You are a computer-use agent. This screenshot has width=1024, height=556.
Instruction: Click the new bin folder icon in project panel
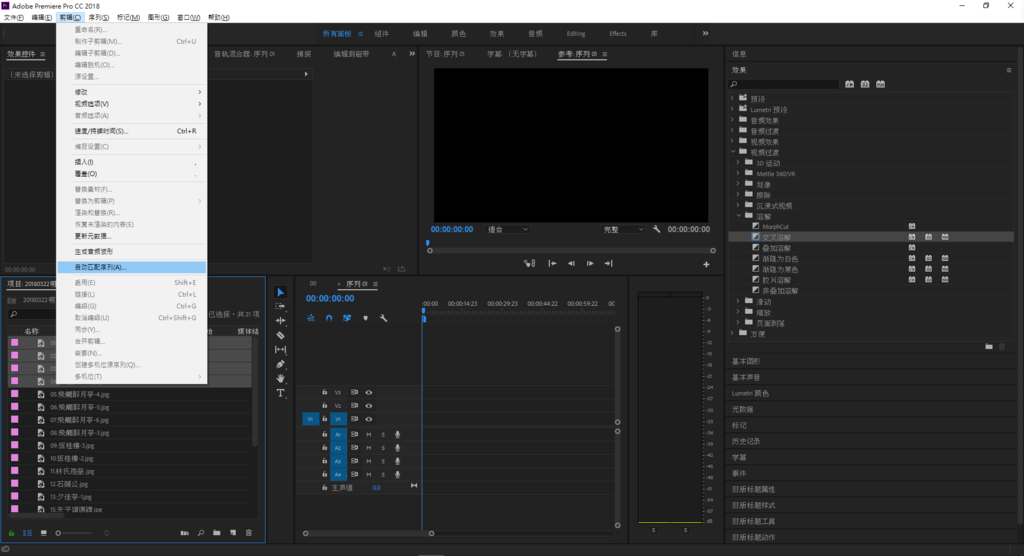coord(217,533)
